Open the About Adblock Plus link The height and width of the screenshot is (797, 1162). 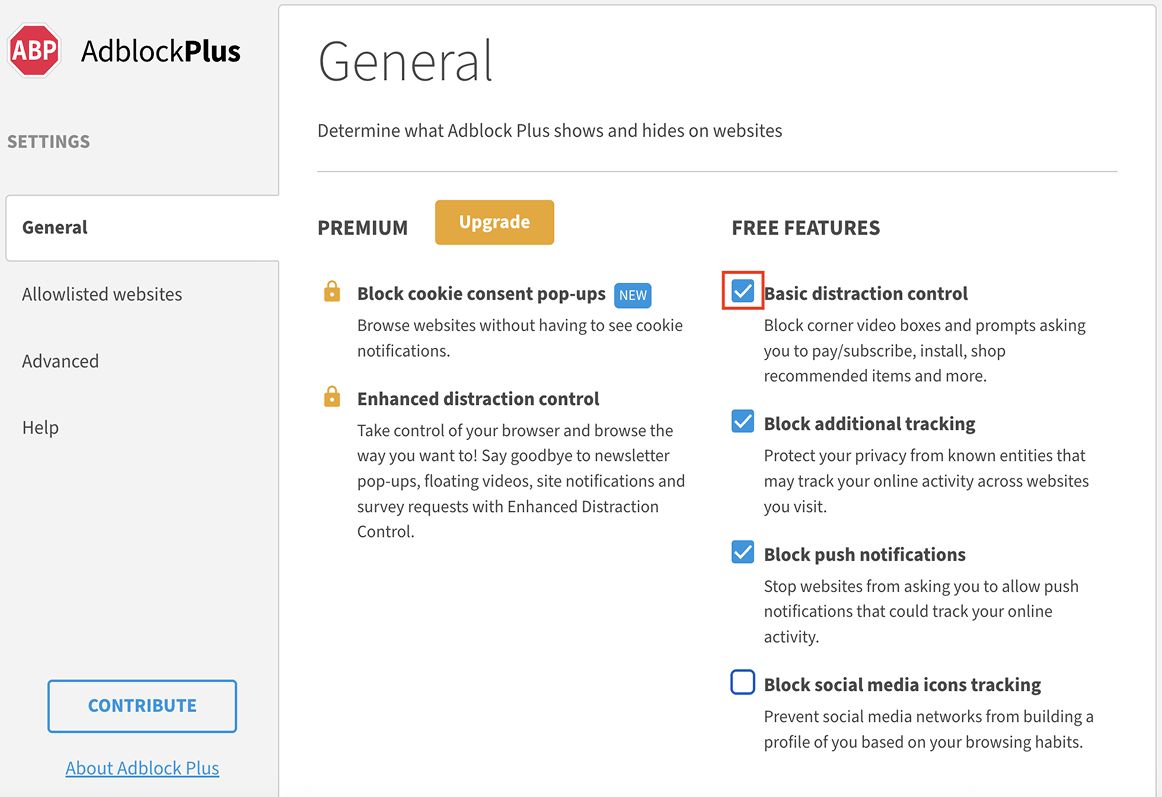pos(142,768)
